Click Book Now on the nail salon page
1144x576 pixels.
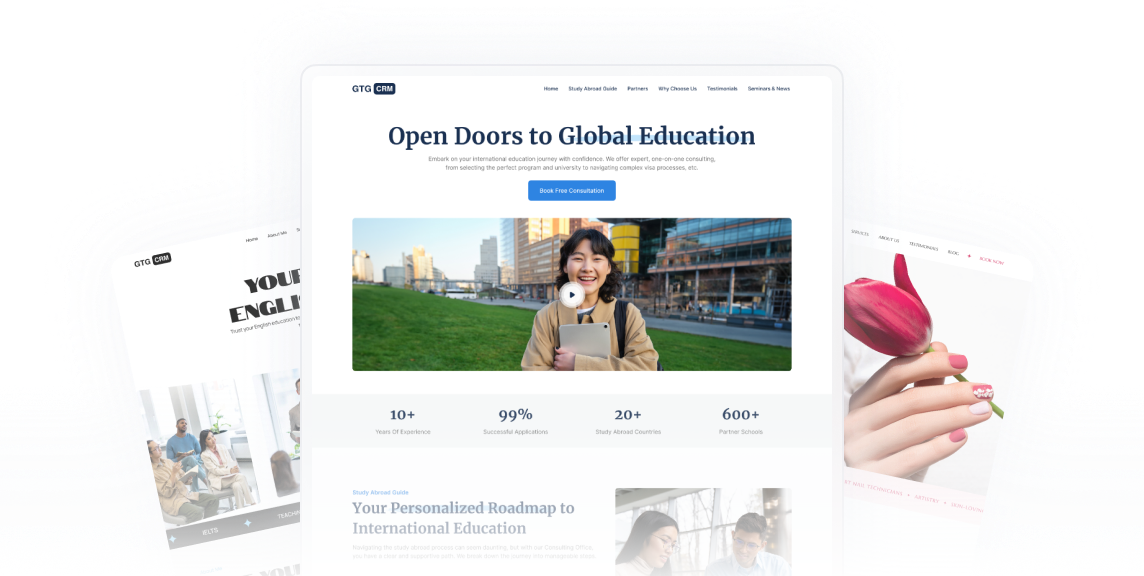[x=991, y=260]
